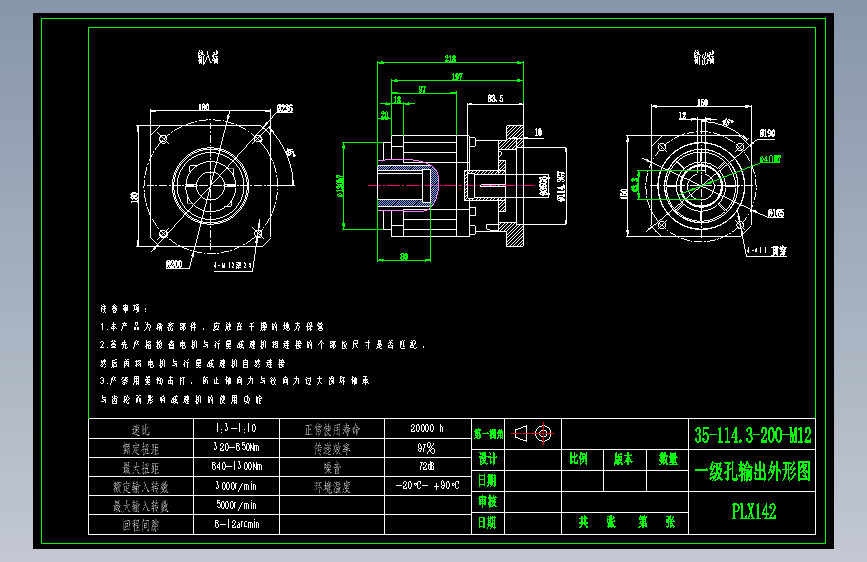Screen dimensions: 867x562
Task: Click the 输入端 view heading
Action: pos(208,57)
